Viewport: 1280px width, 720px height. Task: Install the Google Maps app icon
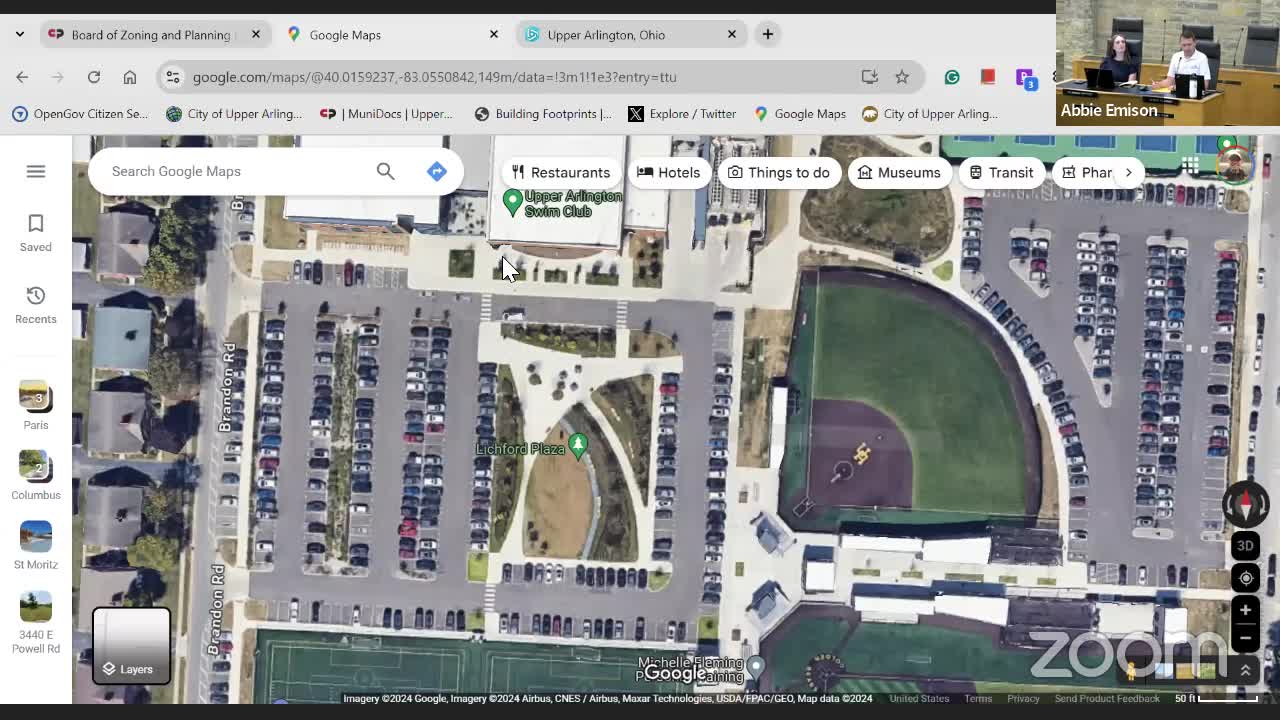coord(870,77)
